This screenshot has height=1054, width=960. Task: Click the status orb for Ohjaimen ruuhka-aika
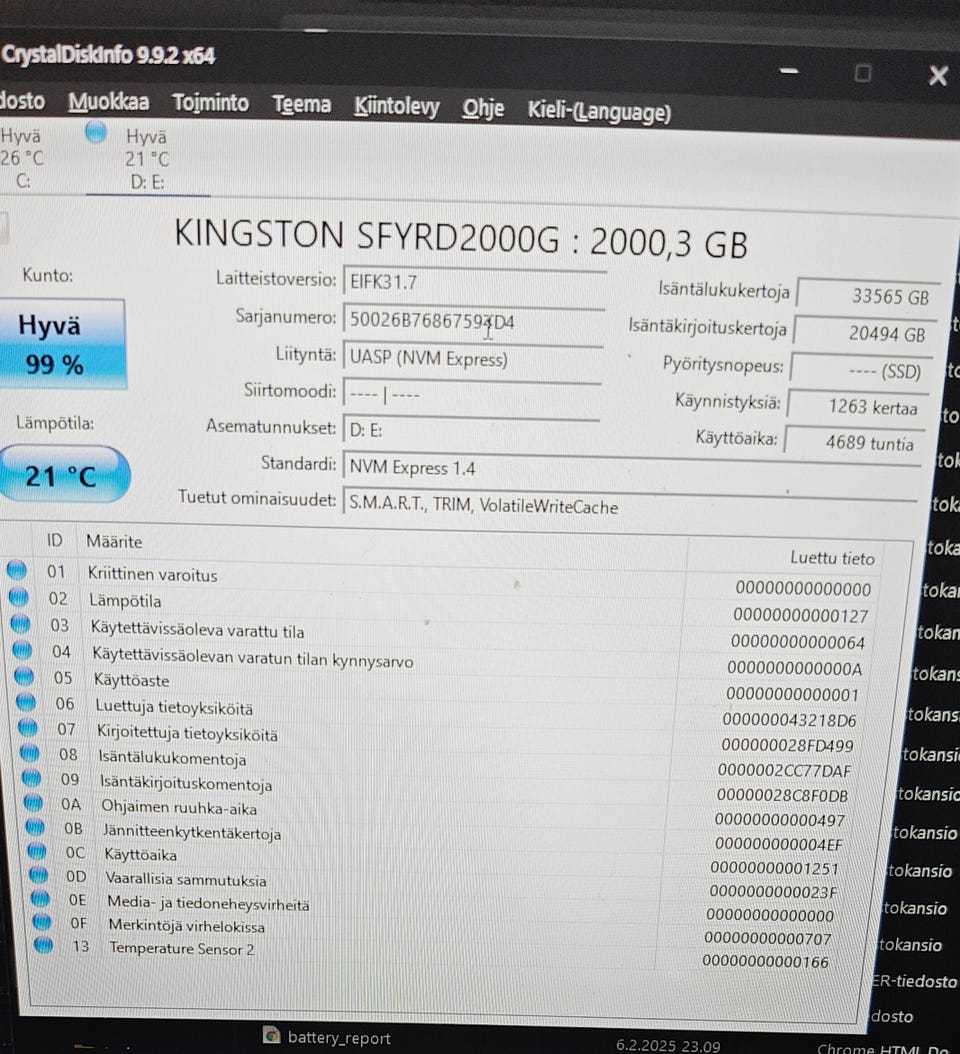click(x=34, y=803)
